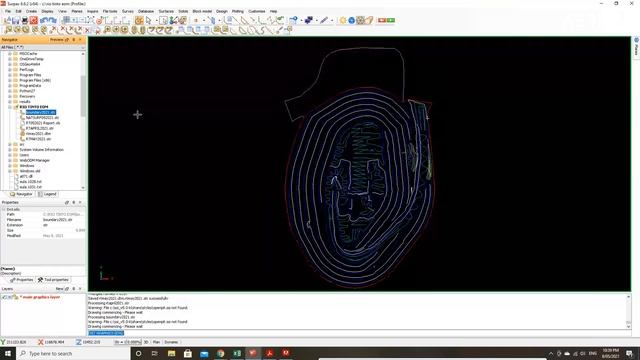Viewport: 640px width, 360px height.
Task: Click the red Reset graphics icon
Action: [x=33, y=20]
